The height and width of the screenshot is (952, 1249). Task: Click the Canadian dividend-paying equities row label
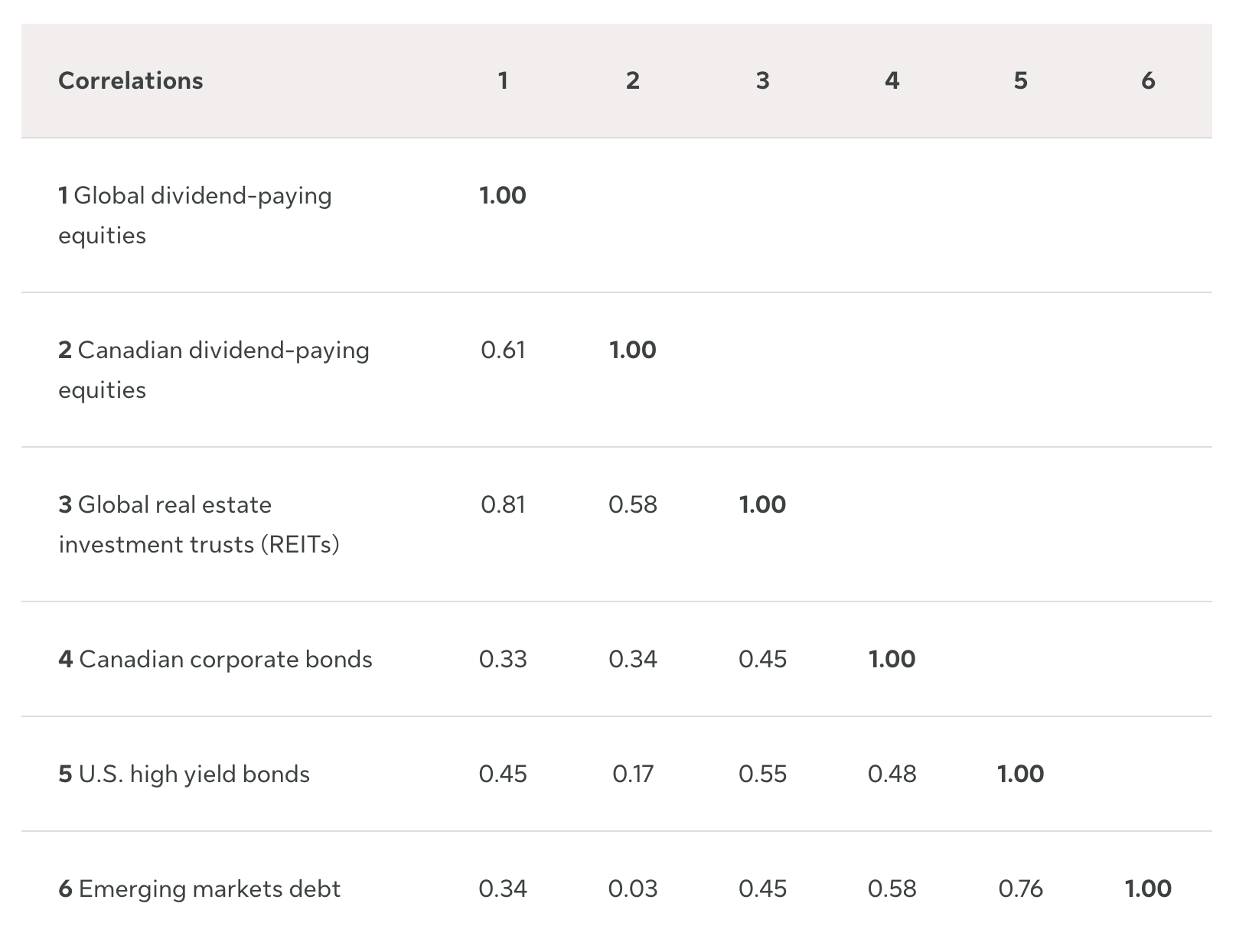[214, 370]
